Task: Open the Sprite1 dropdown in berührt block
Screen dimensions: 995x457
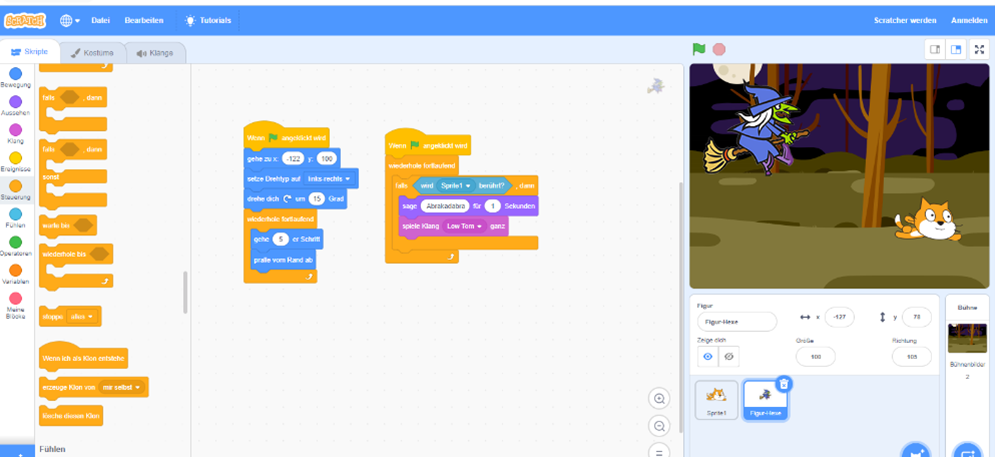Action: point(456,186)
